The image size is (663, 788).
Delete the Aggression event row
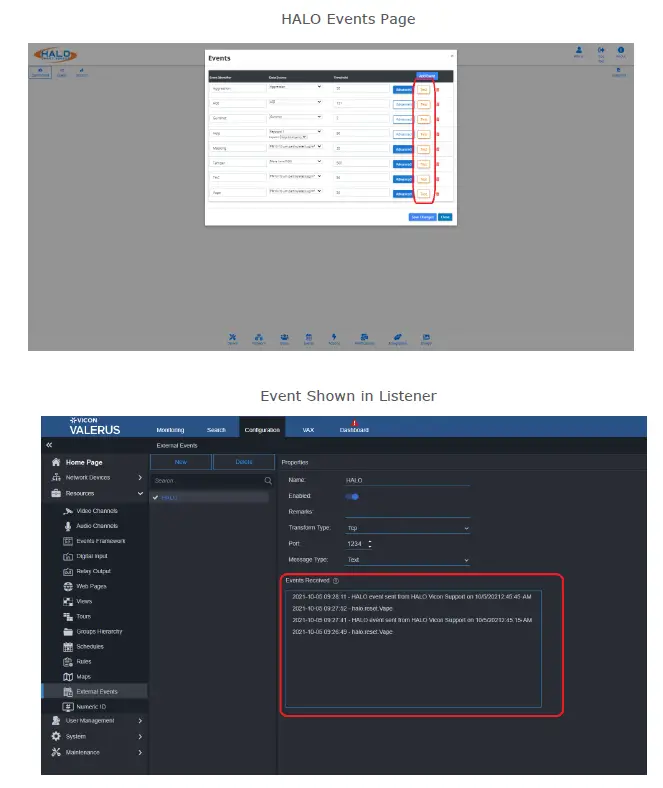tap(437, 90)
